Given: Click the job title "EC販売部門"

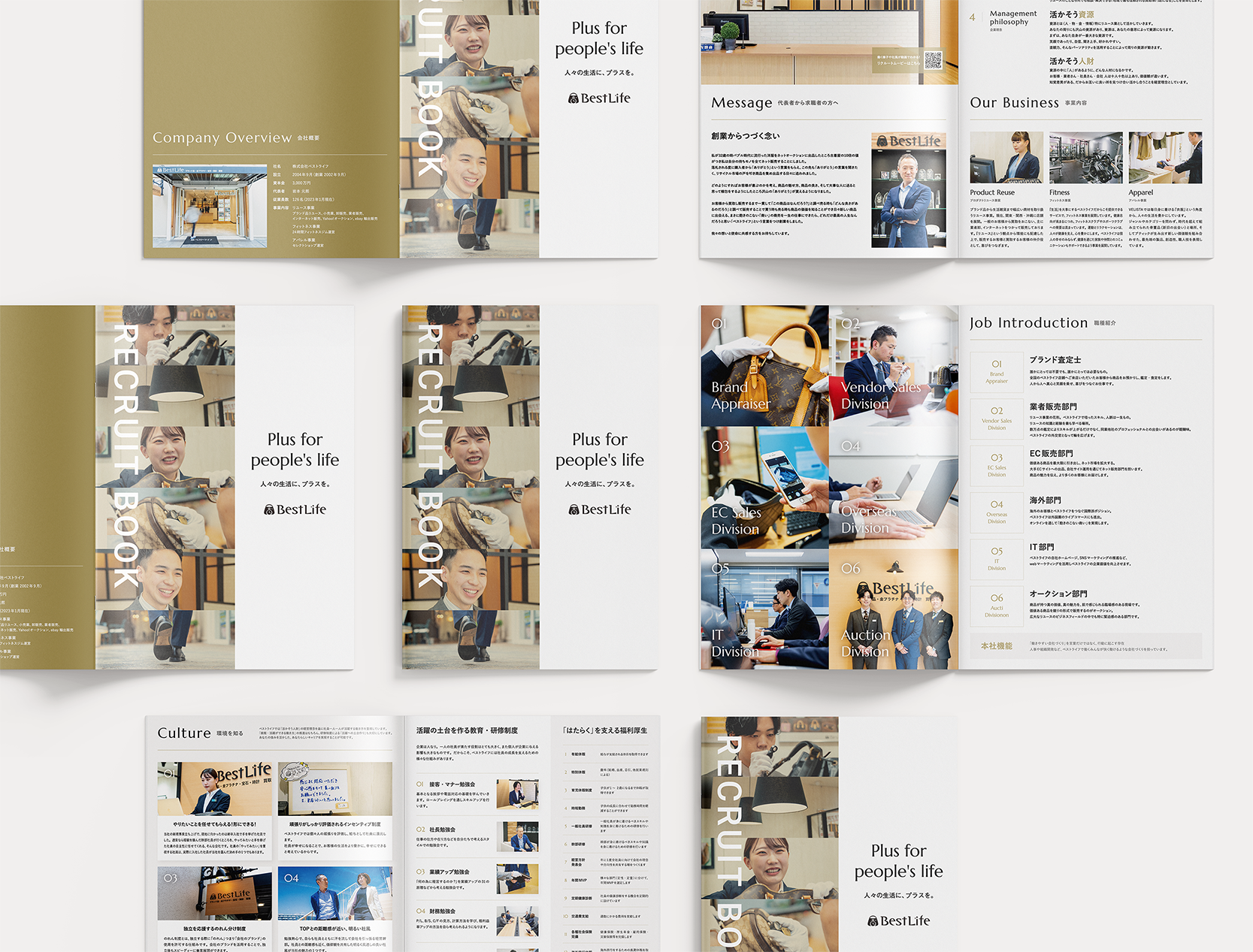Looking at the screenshot, I should (x=1051, y=454).
